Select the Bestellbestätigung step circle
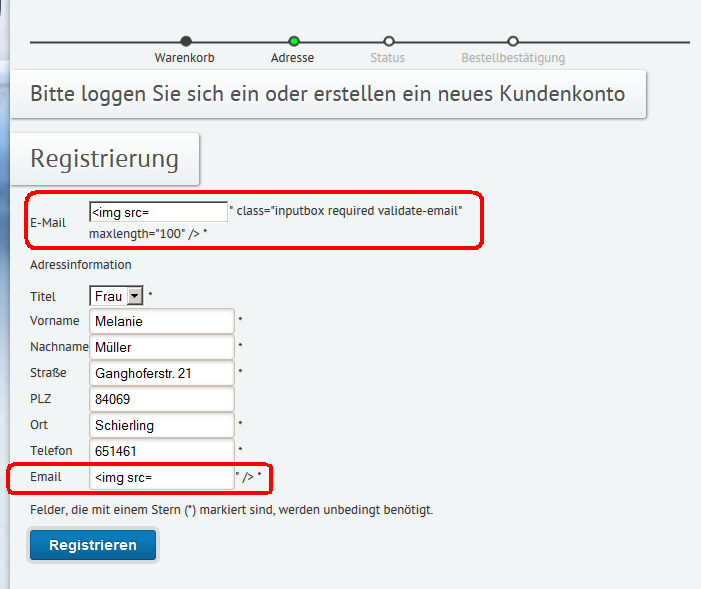The width and height of the screenshot is (701, 589). (513, 42)
